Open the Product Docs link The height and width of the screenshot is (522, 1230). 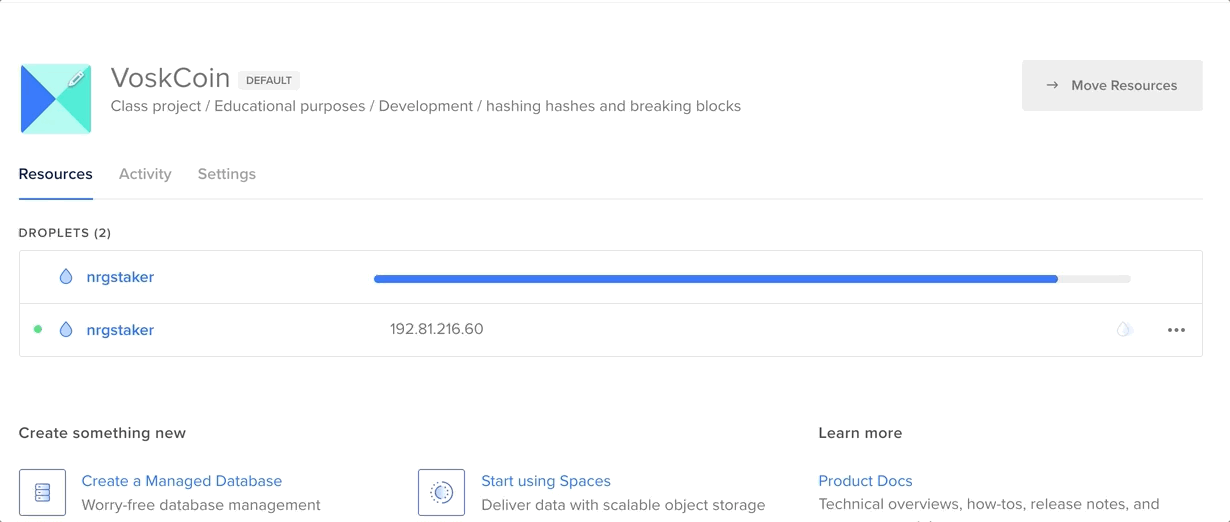[866, 481]
